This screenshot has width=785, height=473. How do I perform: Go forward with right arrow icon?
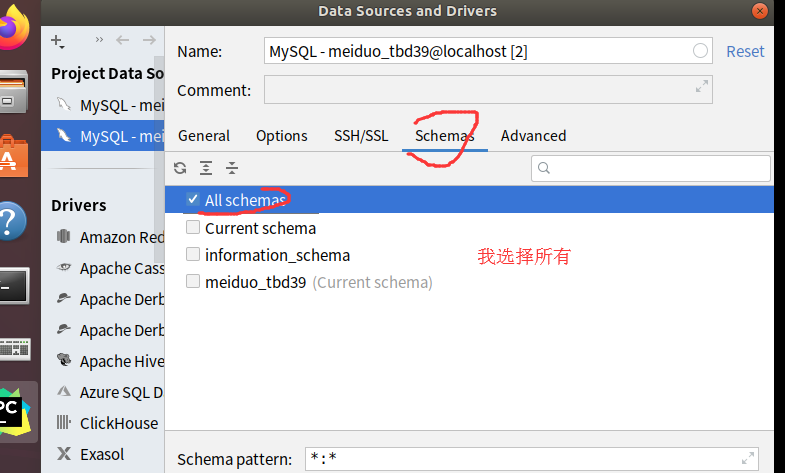click(149, 40)
